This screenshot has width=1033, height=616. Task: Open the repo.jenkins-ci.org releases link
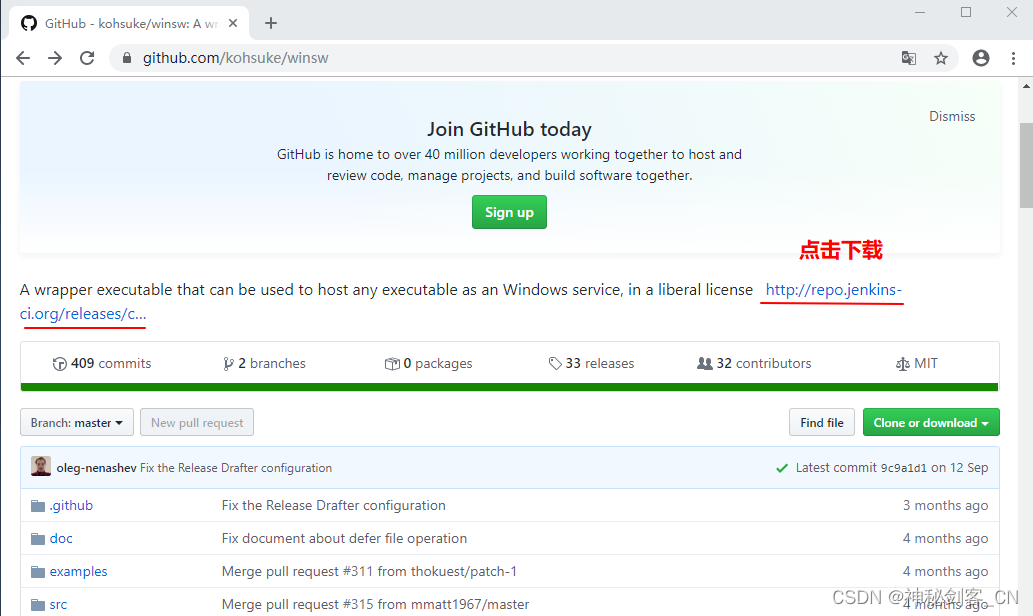833,290
